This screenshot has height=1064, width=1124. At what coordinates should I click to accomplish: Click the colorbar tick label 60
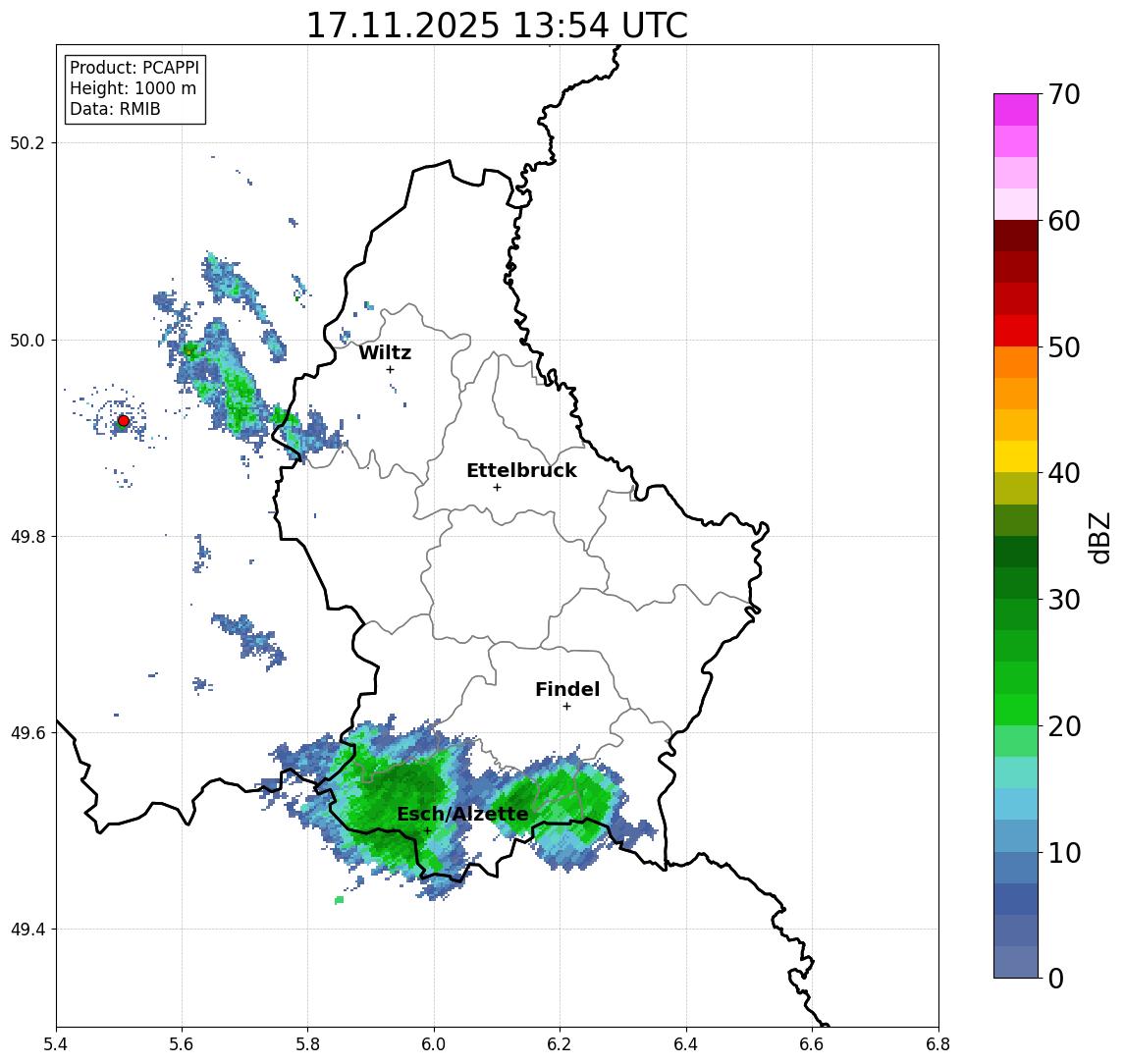tap(1064, 221)
